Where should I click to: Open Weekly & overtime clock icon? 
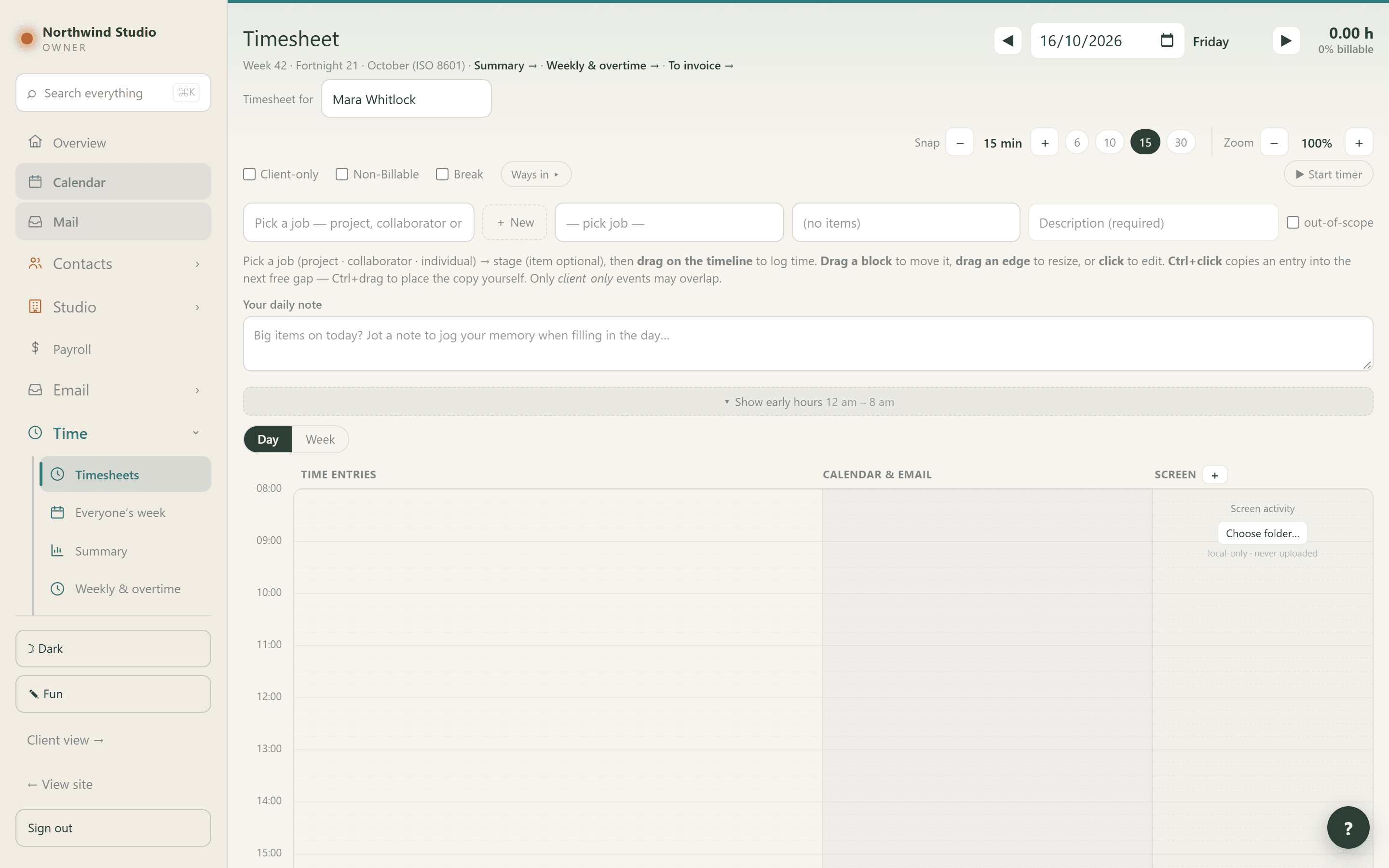tap(57, 588)
